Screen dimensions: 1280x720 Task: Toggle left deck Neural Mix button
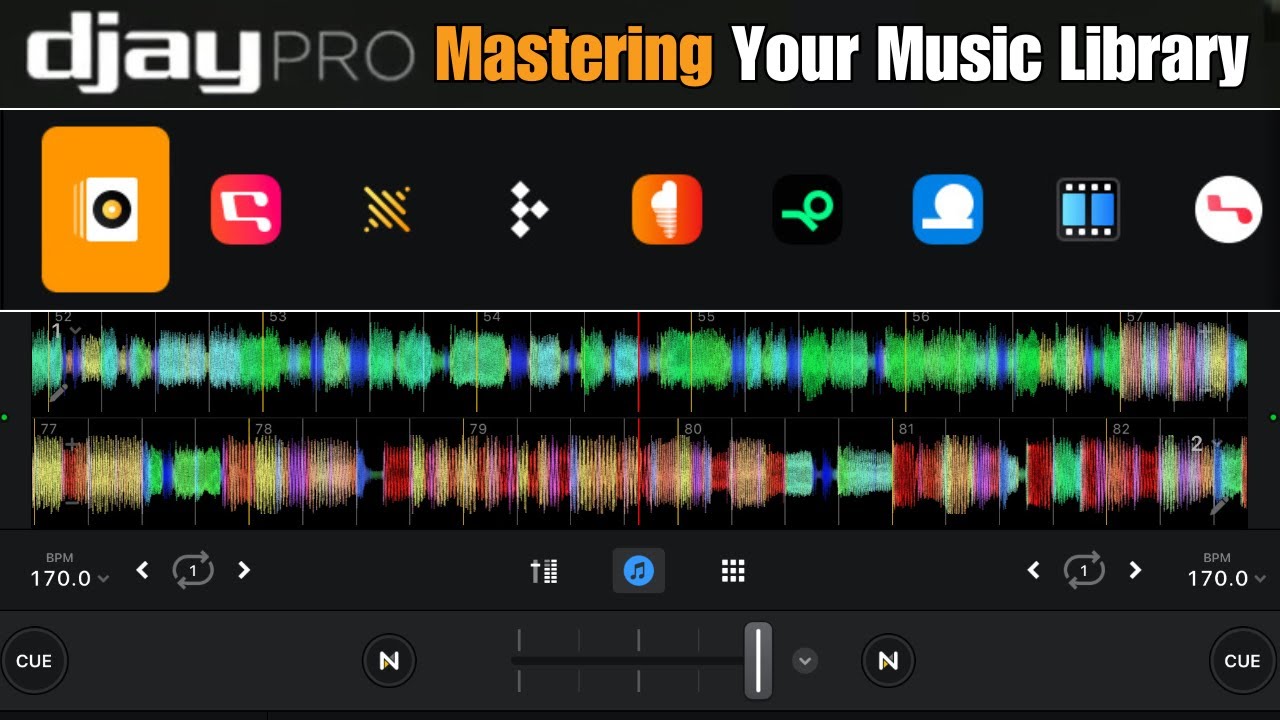click(389, 661)
